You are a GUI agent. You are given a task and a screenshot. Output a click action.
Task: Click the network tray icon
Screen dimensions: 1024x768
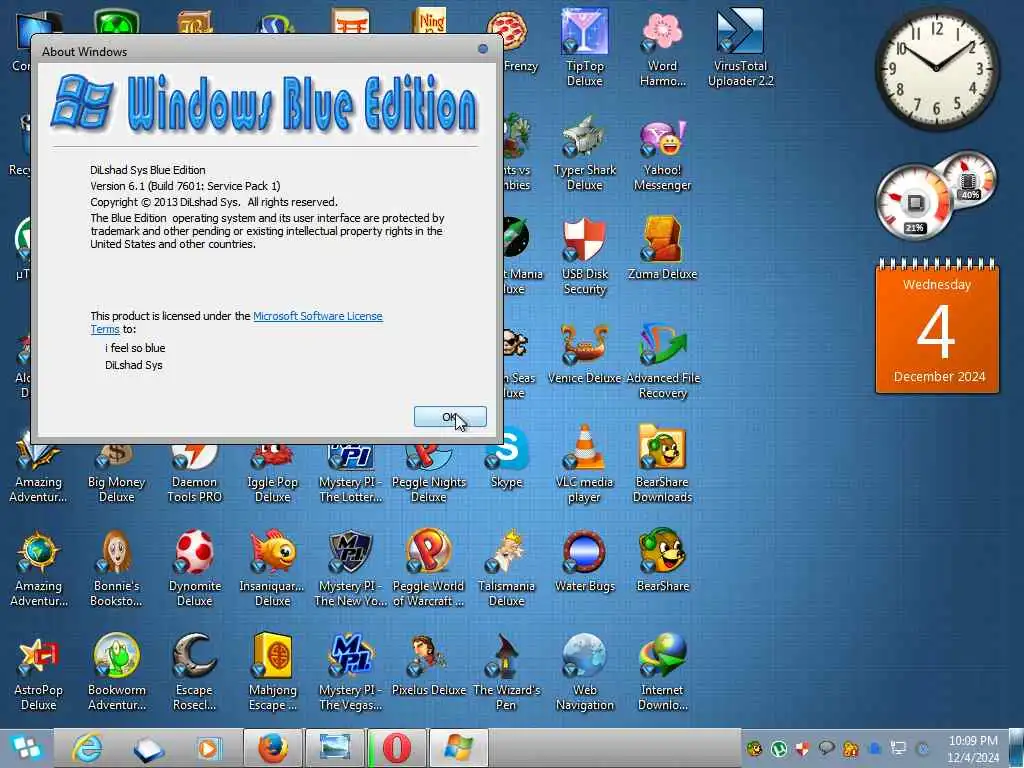point(899,749)
